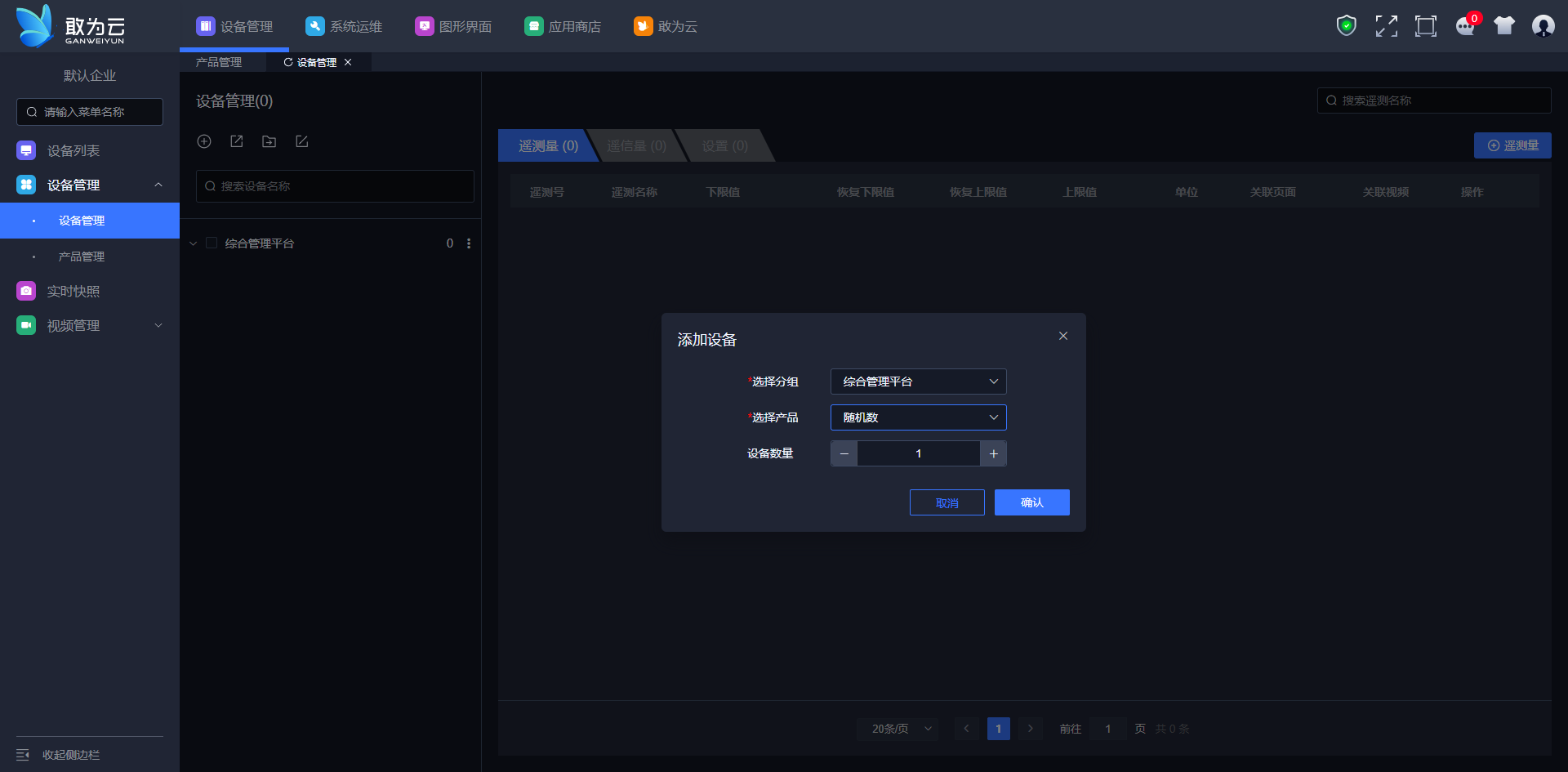Open the 选择产品 dropdown
The image size is (1568, 772).
919,417
